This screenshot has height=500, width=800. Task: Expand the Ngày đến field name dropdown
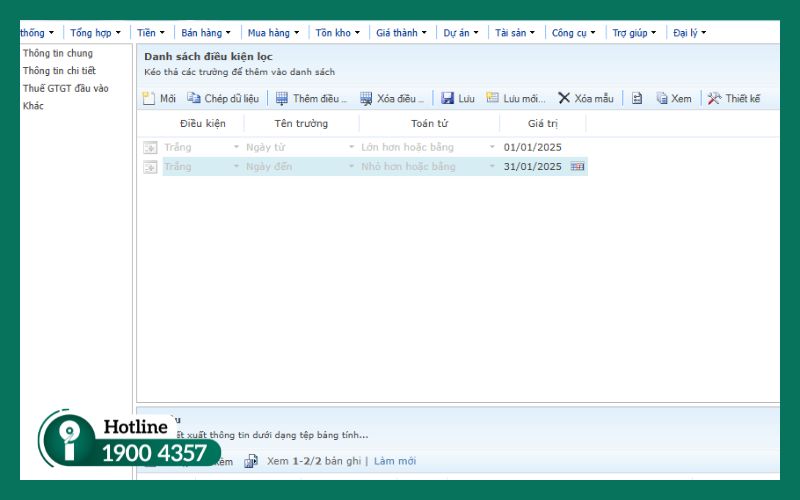click(x=351, y=166)
